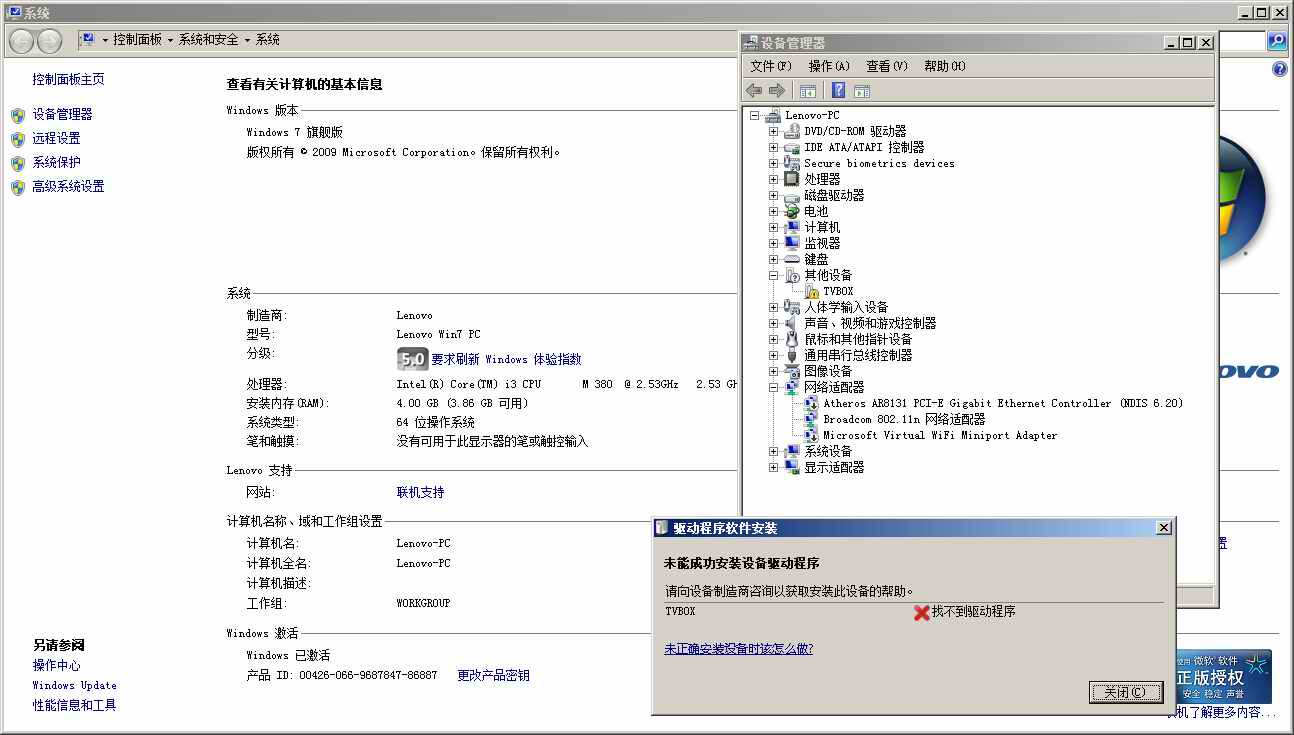Toggle the console tree icon in Device Manager toolbar
Screen dimensions: 1294x735
[808, 91]
